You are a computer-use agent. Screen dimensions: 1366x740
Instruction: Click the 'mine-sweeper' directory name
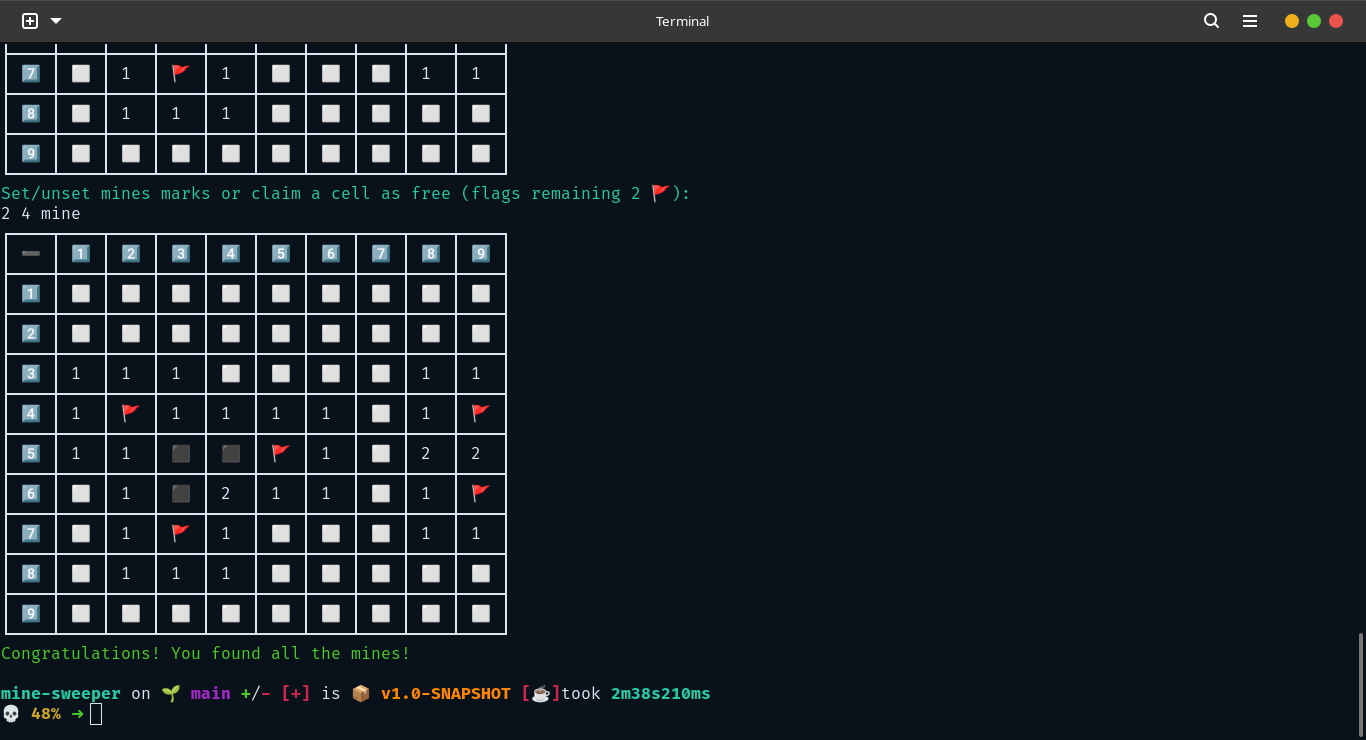click(61, 693)
